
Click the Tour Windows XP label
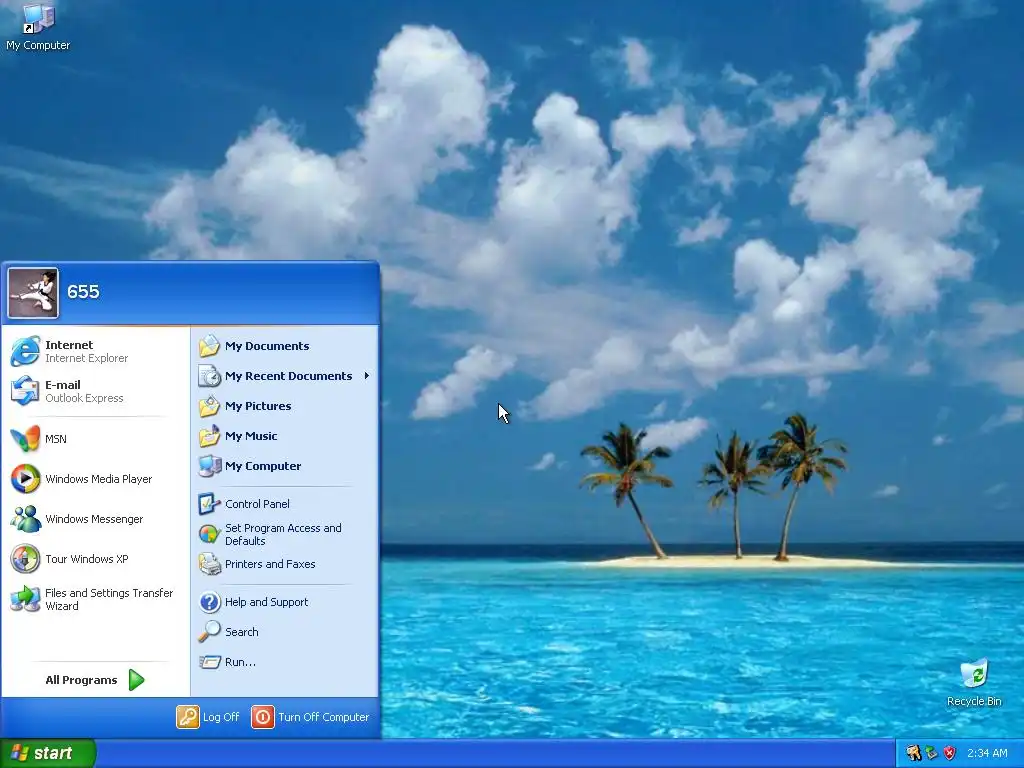(x=87, y=559)
